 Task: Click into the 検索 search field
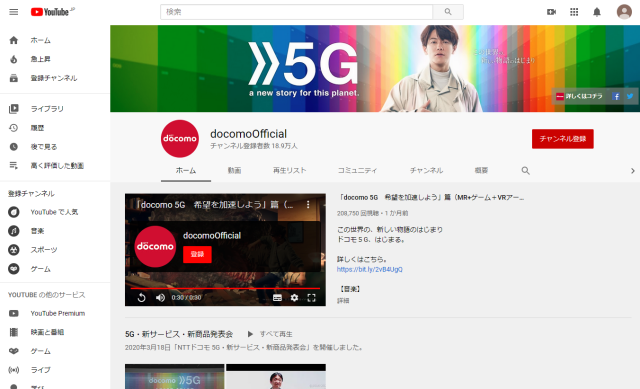point(296,12)
